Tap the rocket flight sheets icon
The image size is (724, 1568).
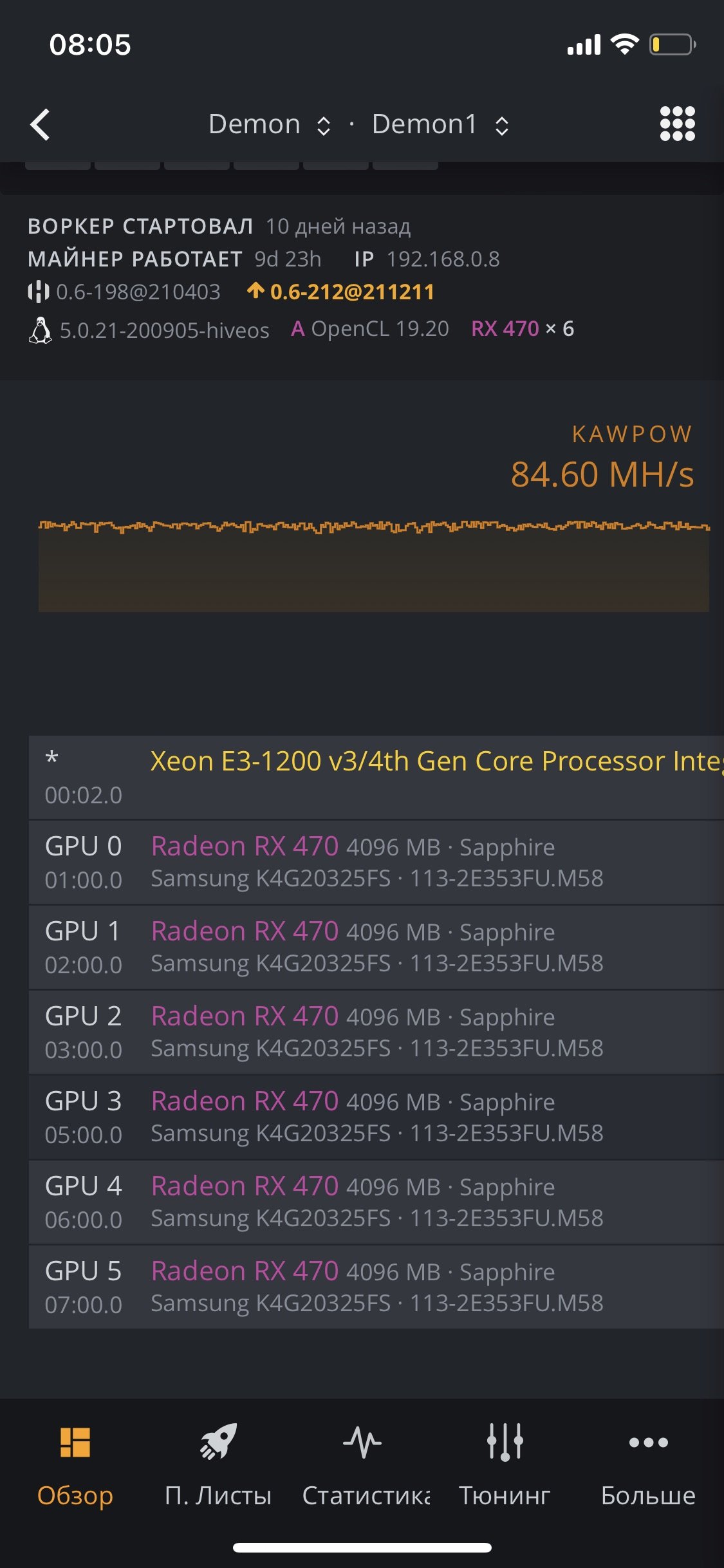(218, 1441)
